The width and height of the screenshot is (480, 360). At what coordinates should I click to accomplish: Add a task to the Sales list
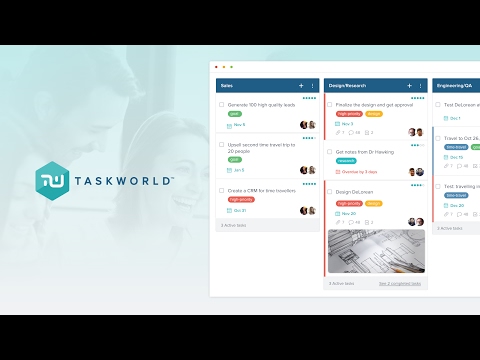(301, 86)
